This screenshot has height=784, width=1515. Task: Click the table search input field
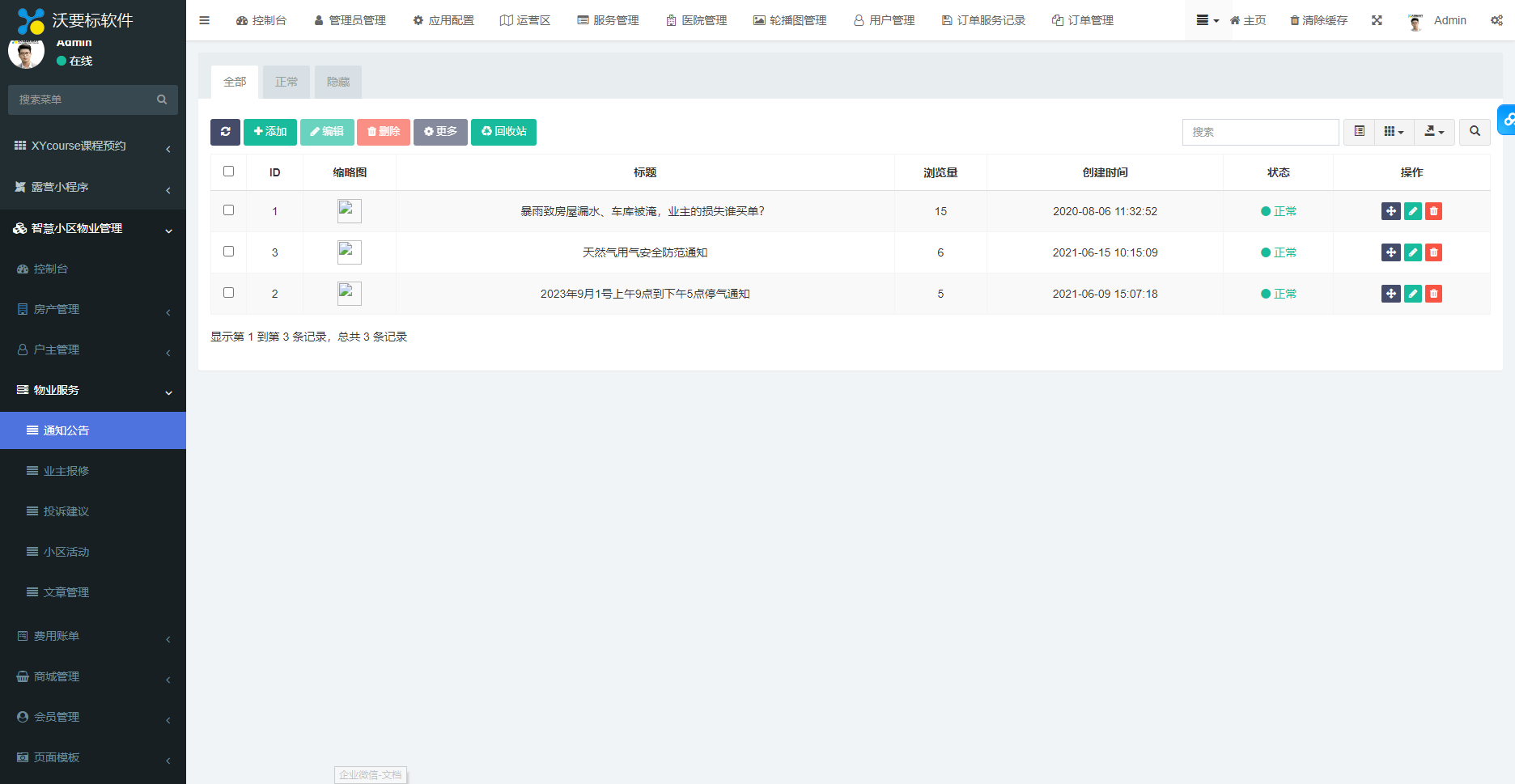click(1260, 132)
